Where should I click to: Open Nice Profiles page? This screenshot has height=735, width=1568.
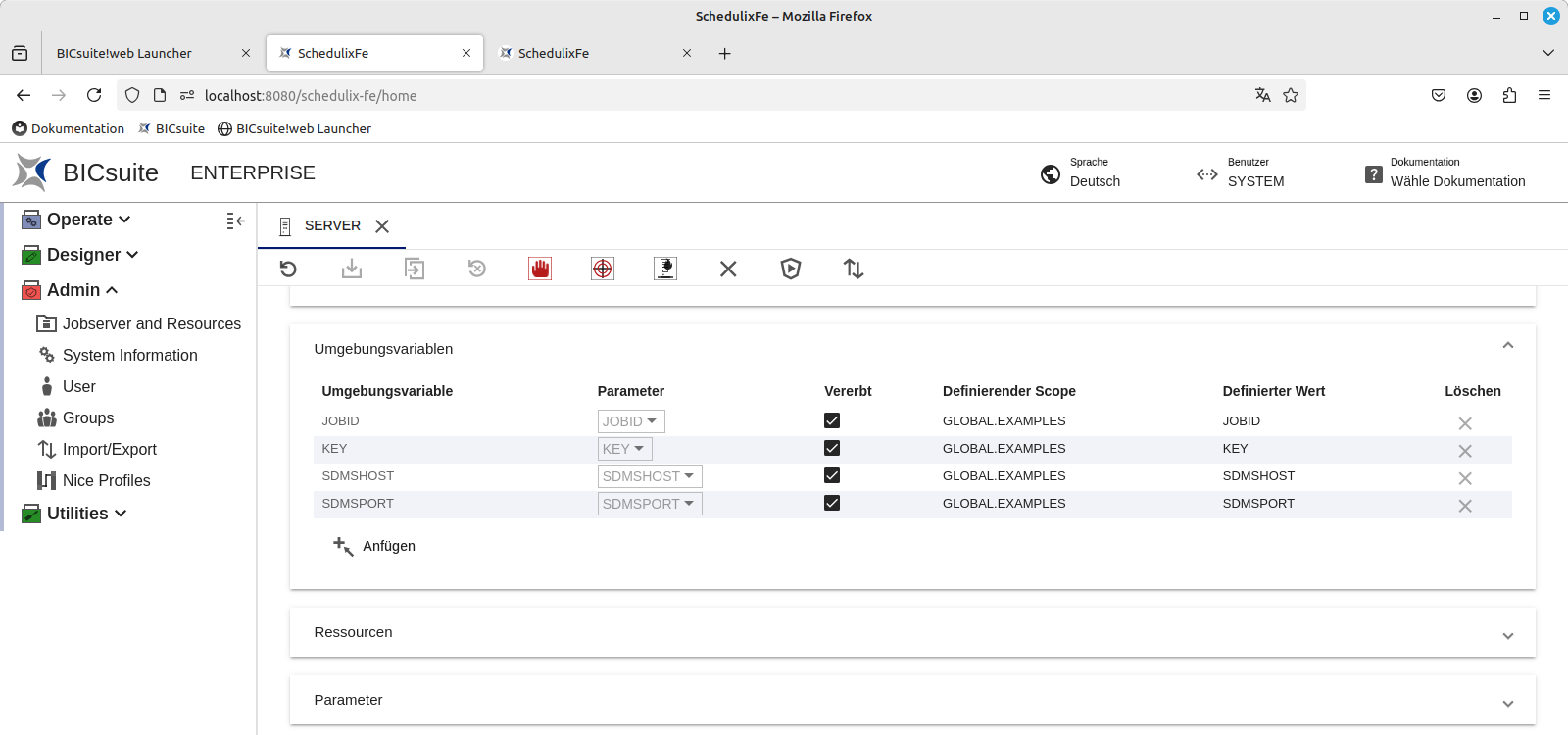(x=94, y=480)
